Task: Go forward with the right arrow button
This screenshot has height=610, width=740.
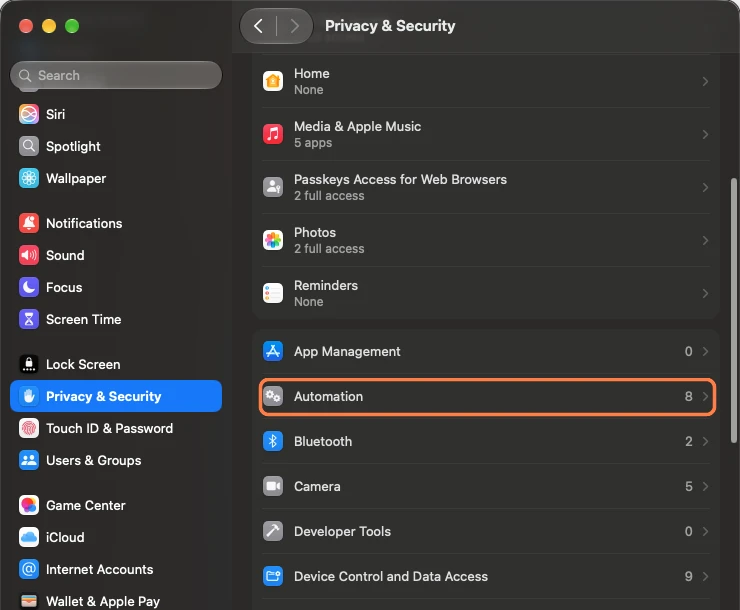Action: pos(294,26)
